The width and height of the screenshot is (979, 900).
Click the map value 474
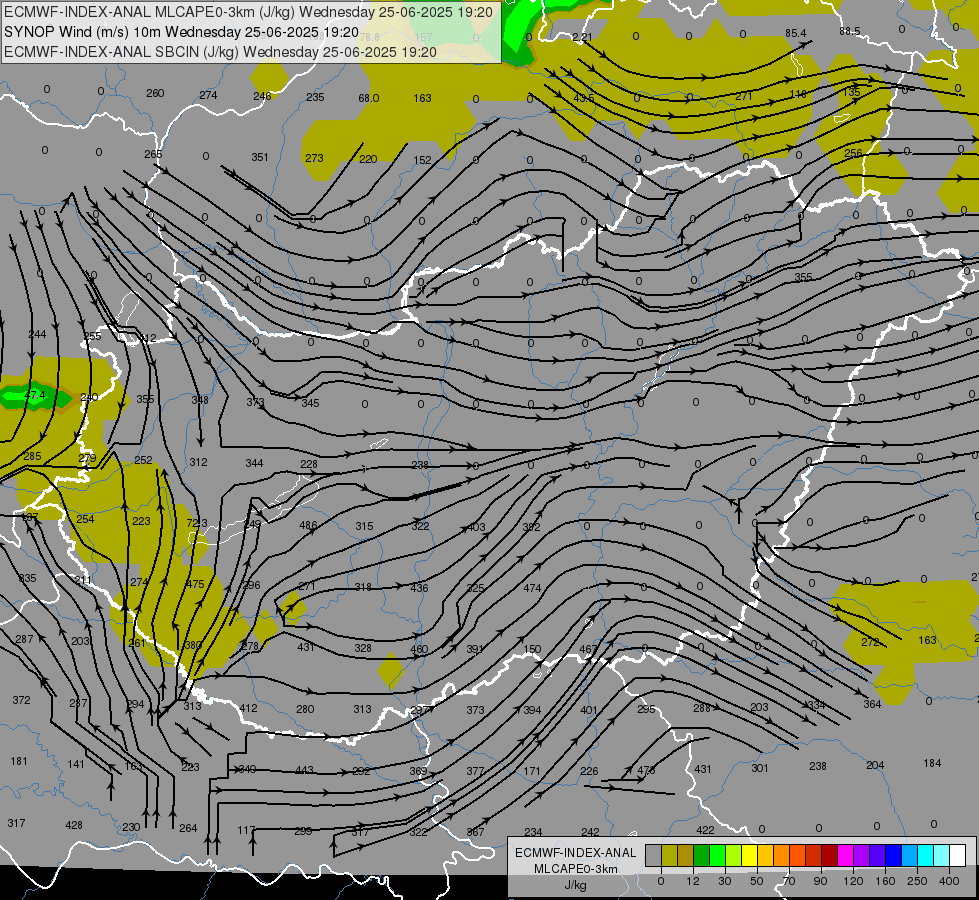(532, 588)
